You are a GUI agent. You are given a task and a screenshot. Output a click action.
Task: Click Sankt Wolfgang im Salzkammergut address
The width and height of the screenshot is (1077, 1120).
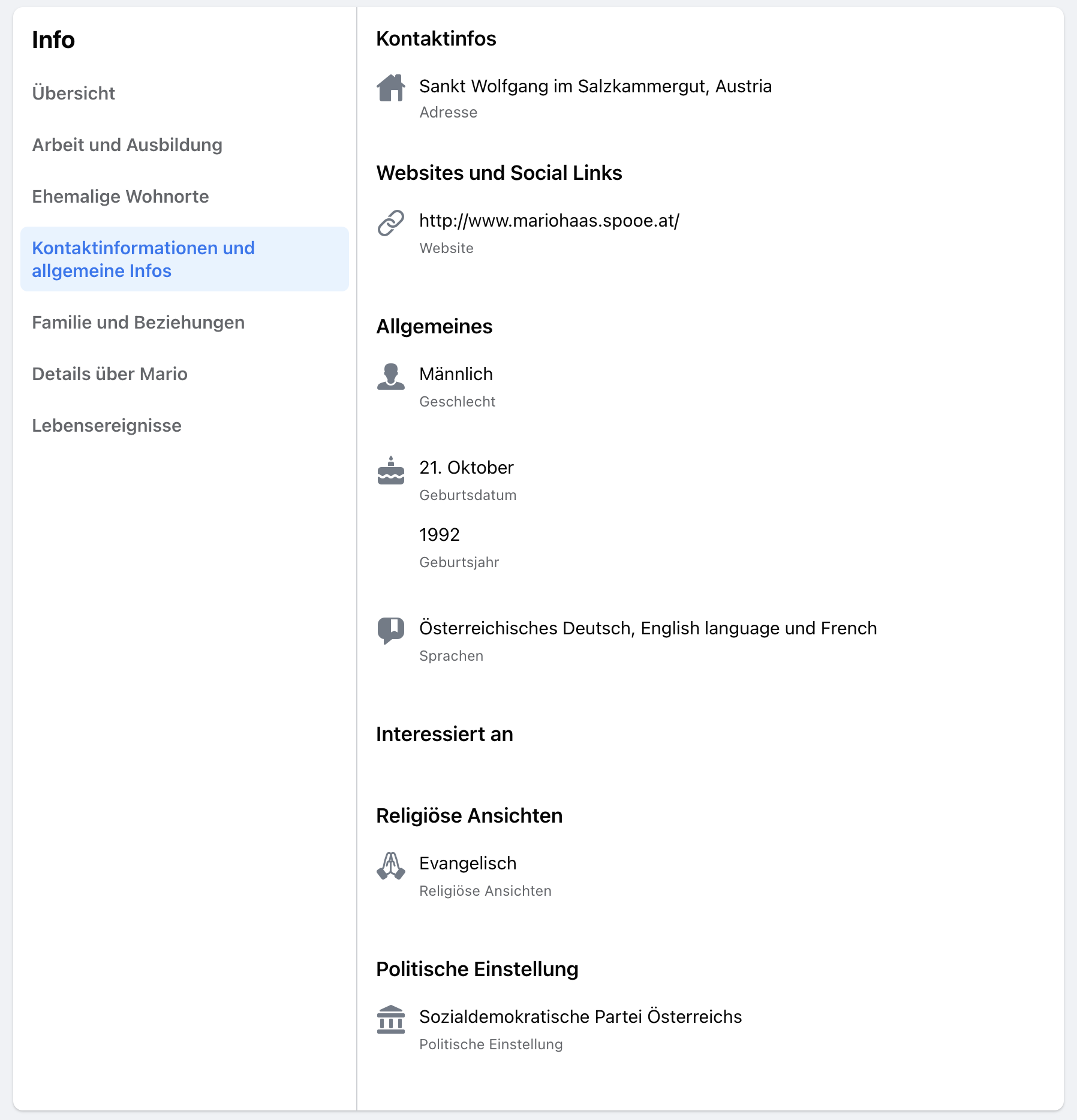595,86
